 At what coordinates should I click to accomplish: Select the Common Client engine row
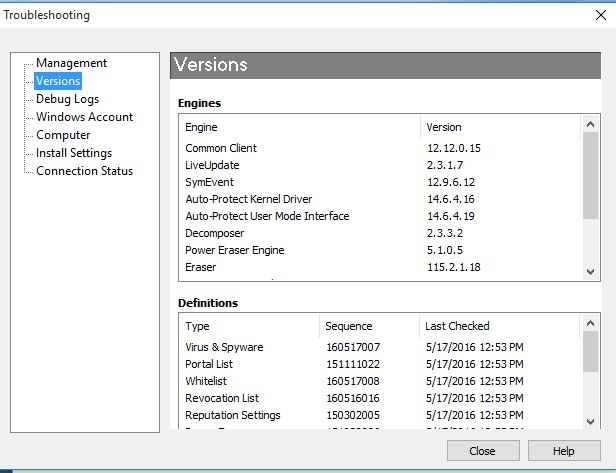(x=221, y=148)
